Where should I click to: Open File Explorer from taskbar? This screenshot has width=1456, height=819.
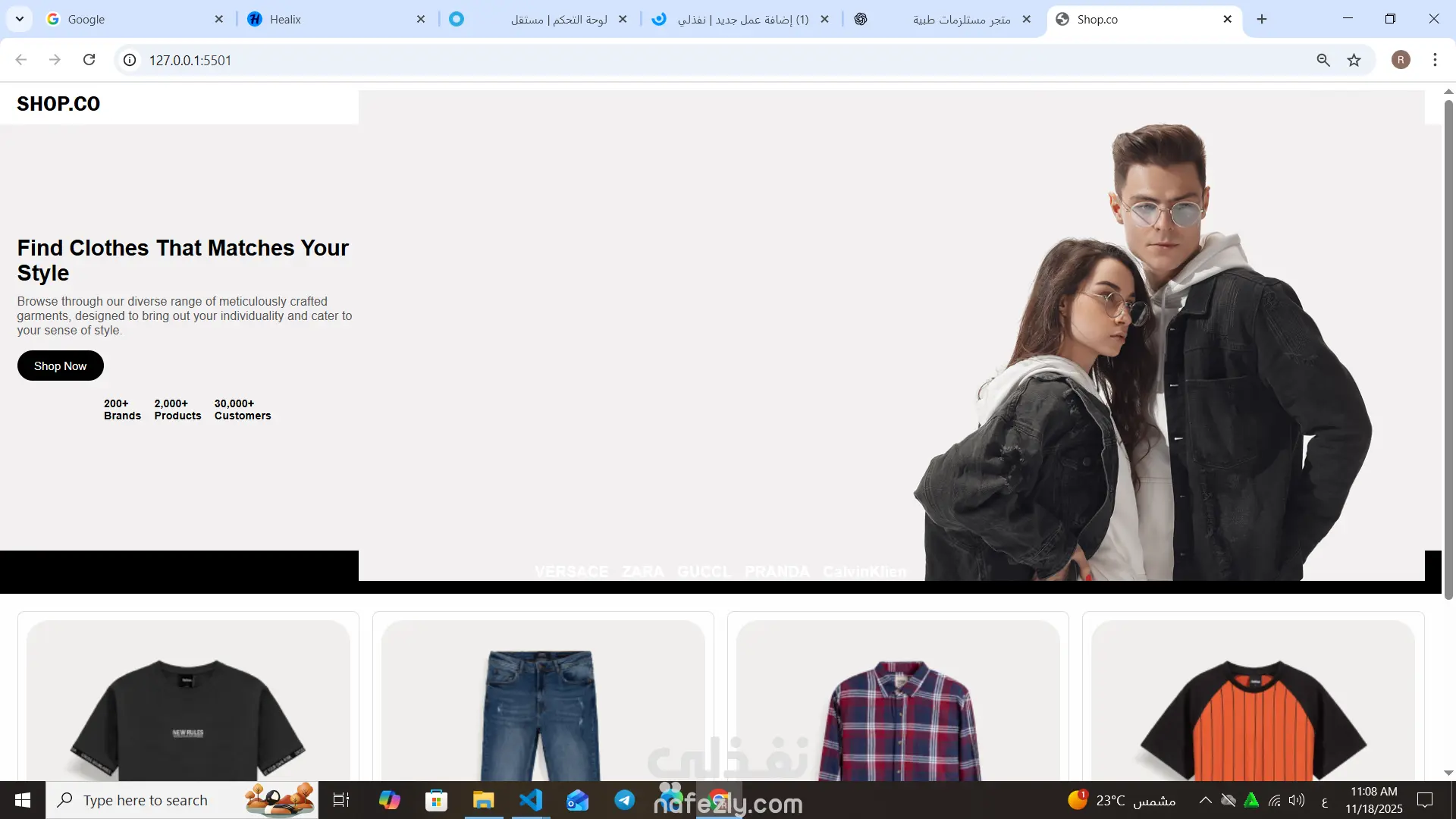click(x=483, y=800)
